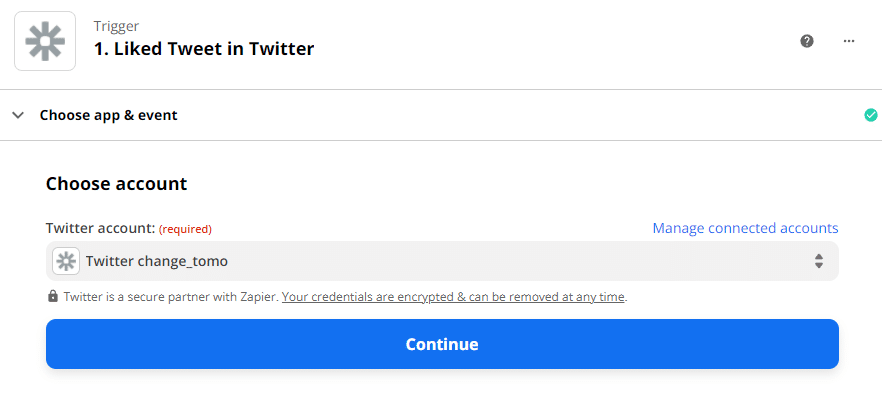
Task: Expand the Choose app & event section
Action: coord(109,115)
